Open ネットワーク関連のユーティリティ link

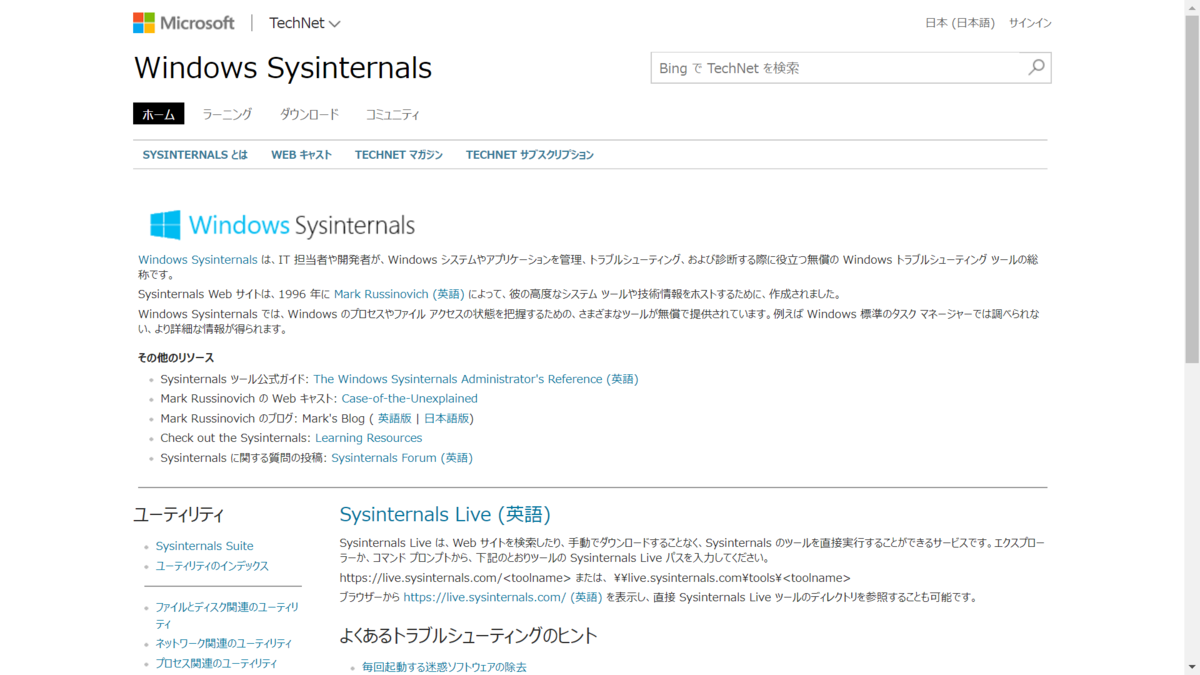[x=224, y=644]
